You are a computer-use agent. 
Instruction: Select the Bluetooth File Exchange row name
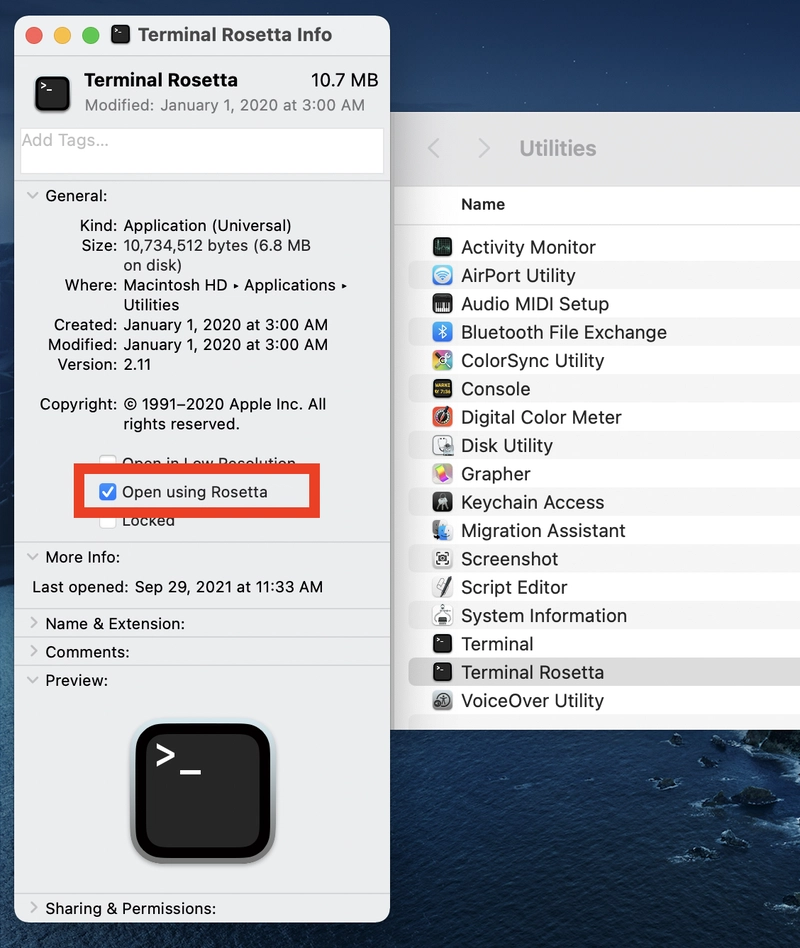(x=564, y=332)
